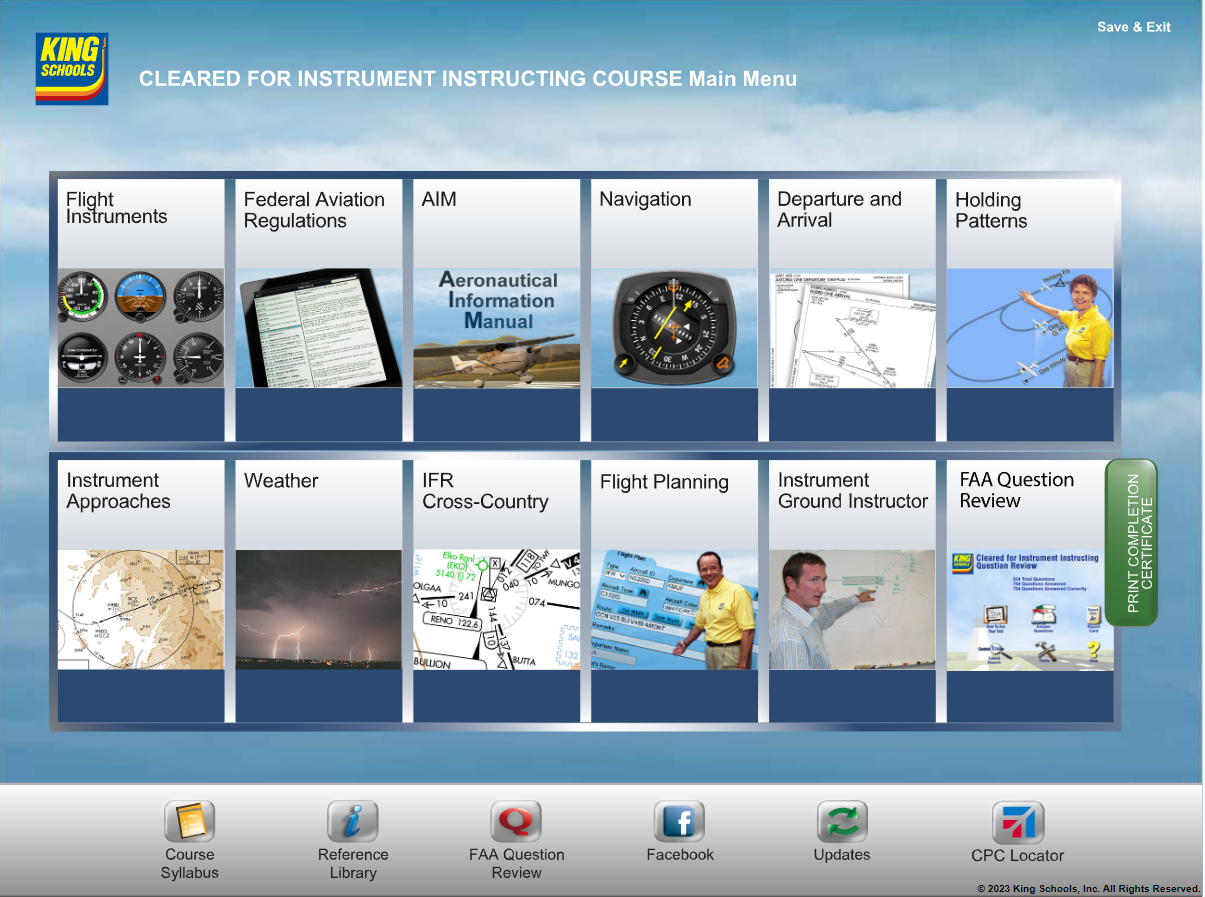The height and width of the screenshot is (897, 1205).
Task: Check for course Updates icon
Action: click(x=842, y=823)
